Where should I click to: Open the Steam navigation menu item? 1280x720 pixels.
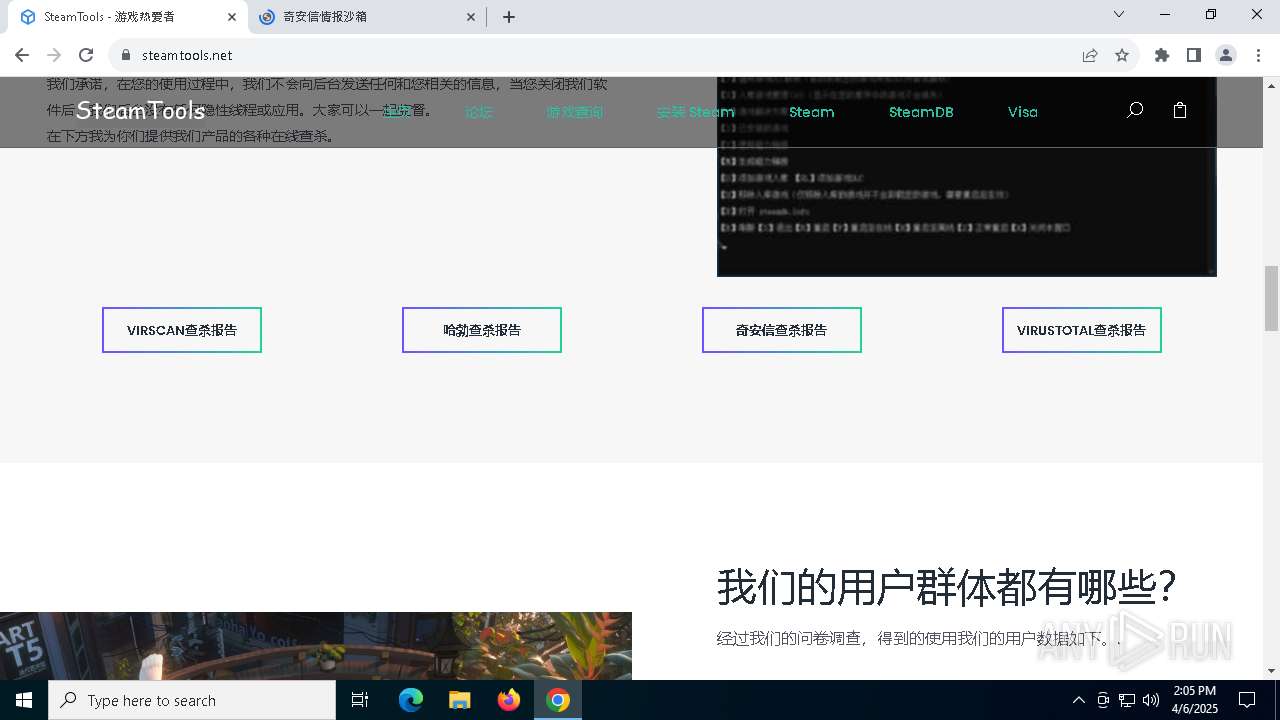811,112
